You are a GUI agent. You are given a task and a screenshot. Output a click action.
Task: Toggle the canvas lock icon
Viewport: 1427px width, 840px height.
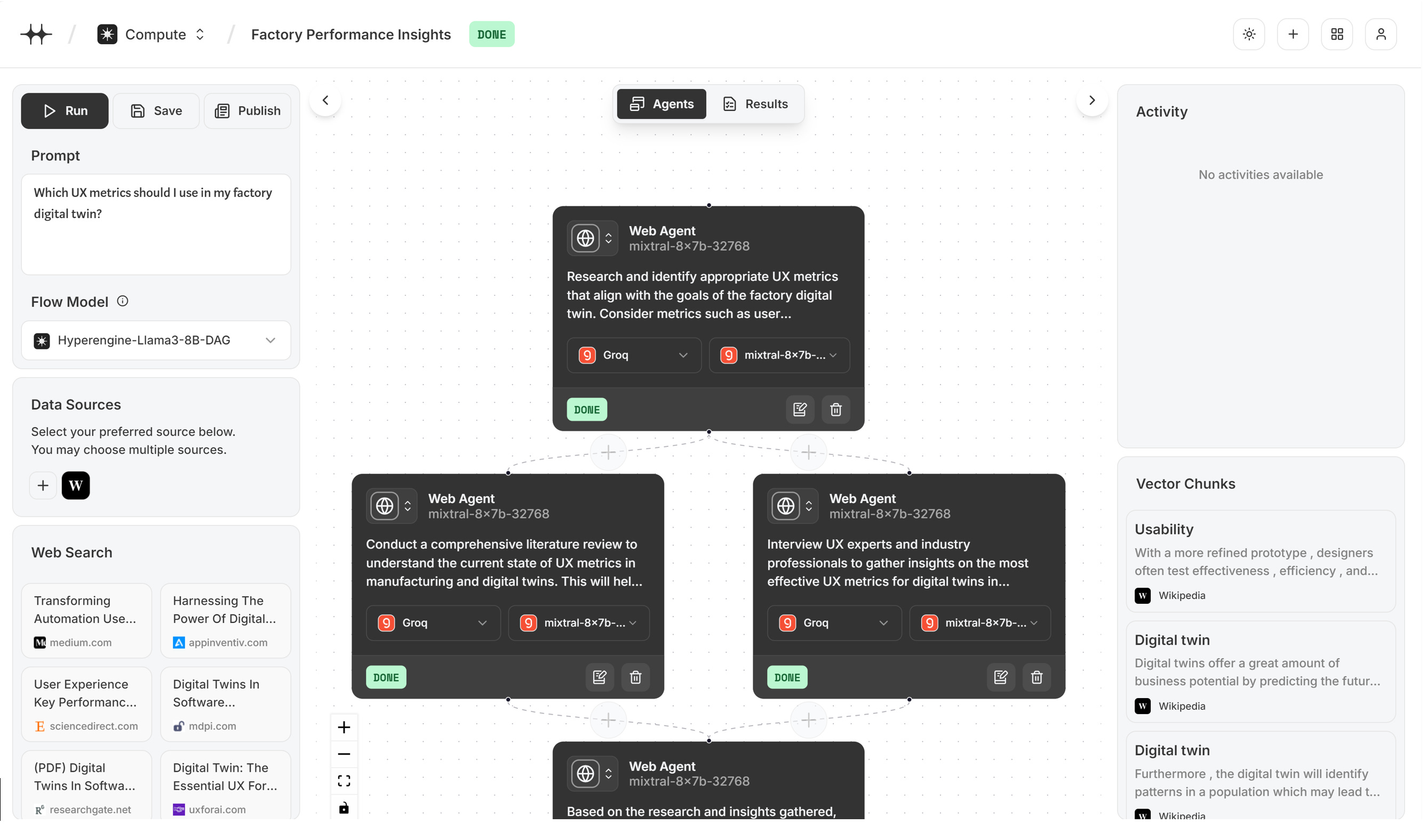[x=345, y=811]
